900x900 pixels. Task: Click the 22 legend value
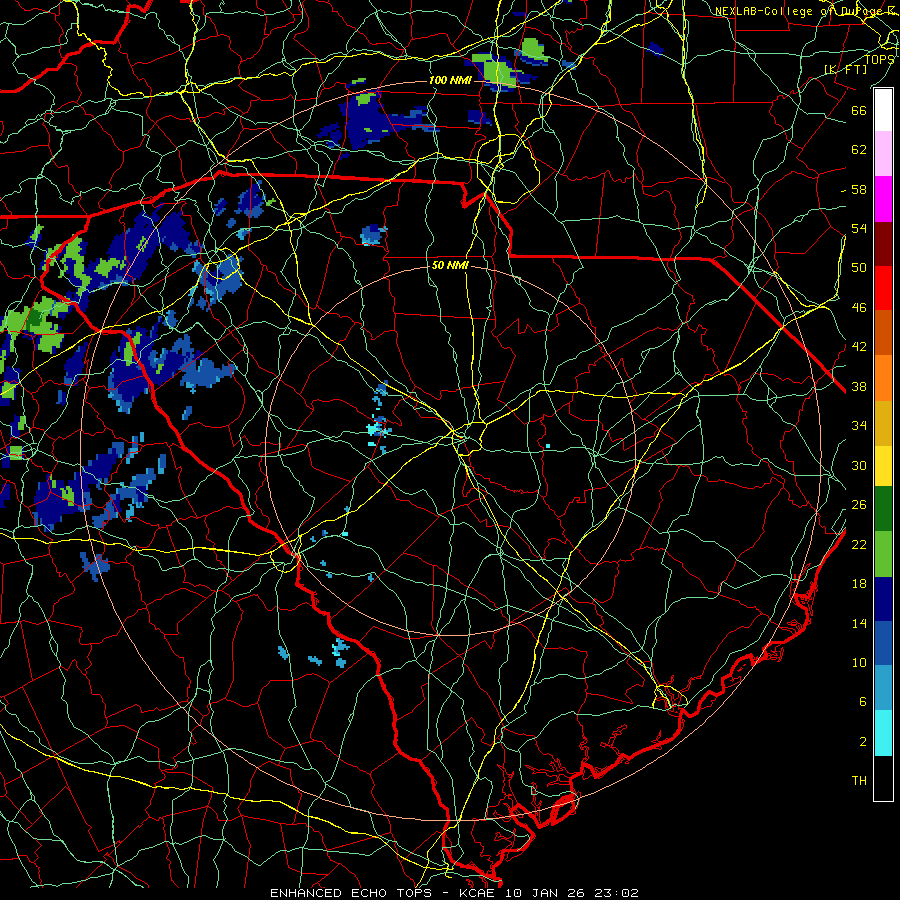pyautogui.click(x=859, y=544)
